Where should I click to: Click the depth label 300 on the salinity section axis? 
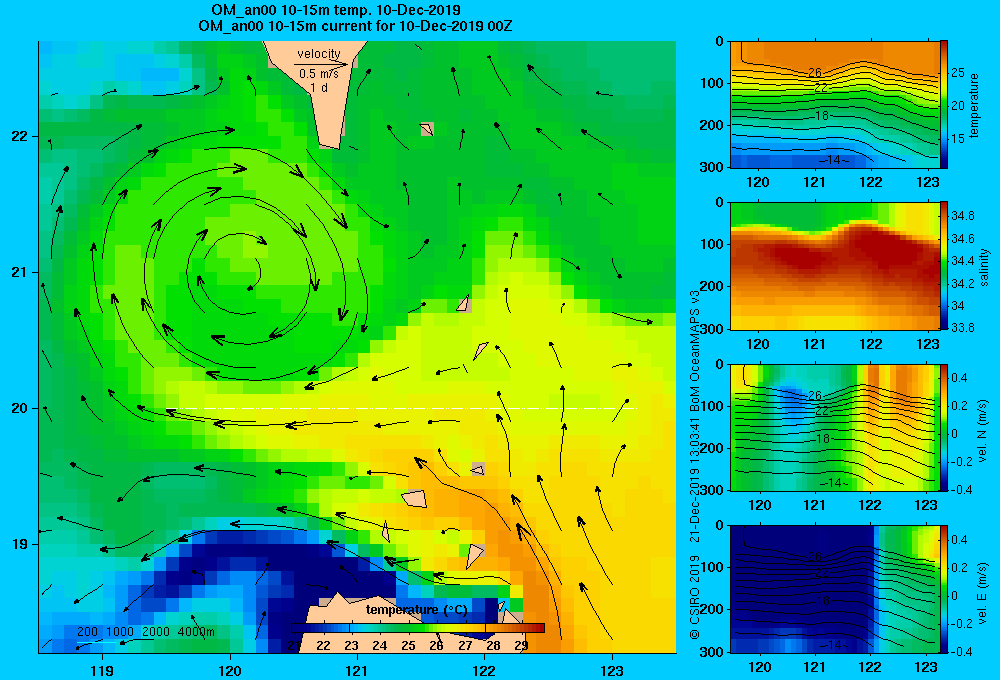[713, 329]
